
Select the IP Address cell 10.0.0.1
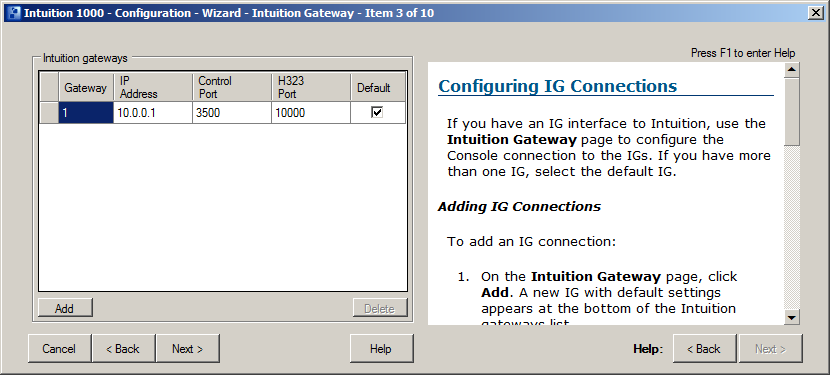pyautogui.click(x=152, y=113)
